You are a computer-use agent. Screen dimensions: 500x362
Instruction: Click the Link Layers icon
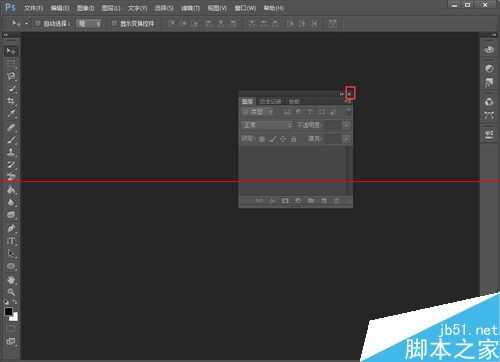pos(259,201)
